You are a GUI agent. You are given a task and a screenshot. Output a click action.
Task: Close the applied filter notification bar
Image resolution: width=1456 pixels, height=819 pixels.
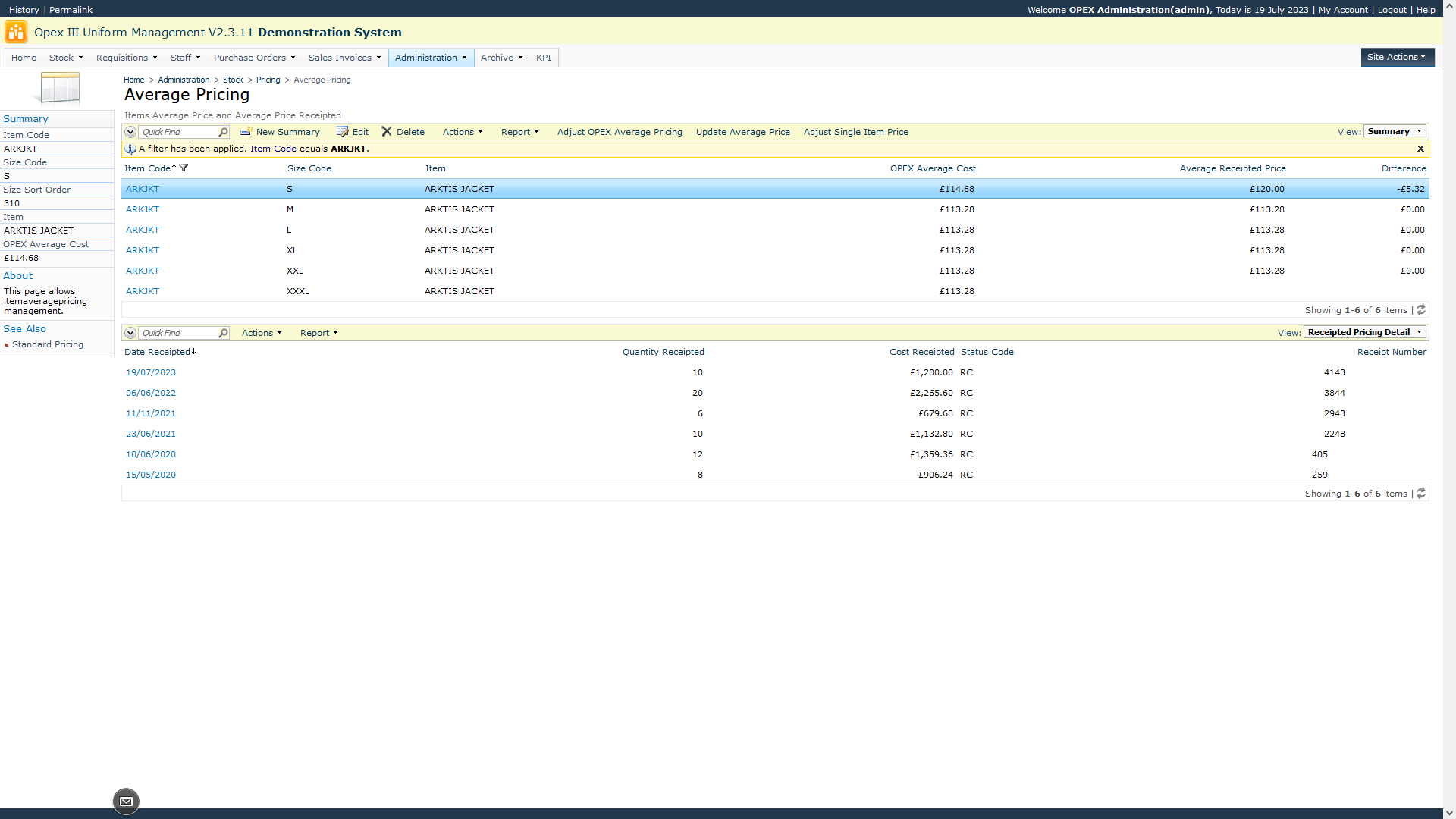pos(1420,149)
